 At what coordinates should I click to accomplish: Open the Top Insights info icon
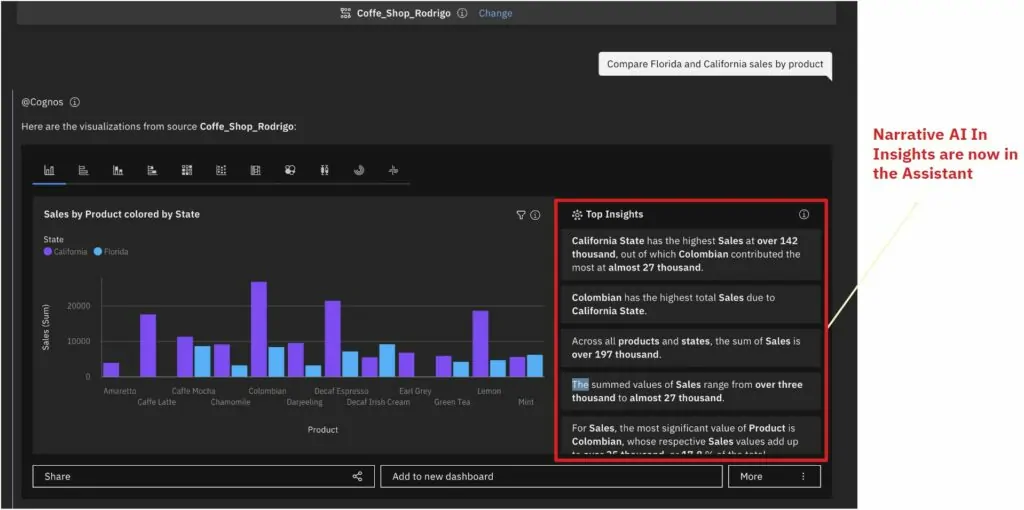(804, 215)
